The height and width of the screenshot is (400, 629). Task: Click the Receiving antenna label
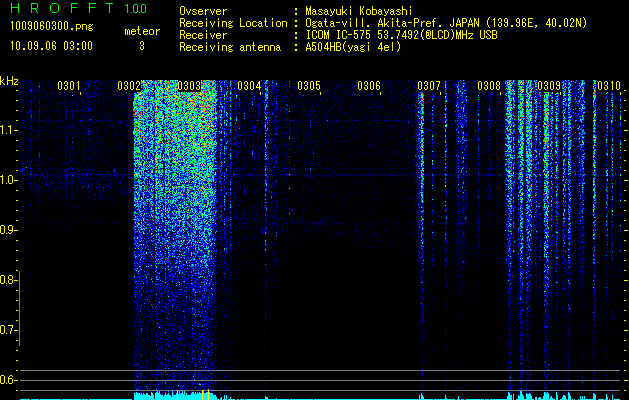click(230, 47)
